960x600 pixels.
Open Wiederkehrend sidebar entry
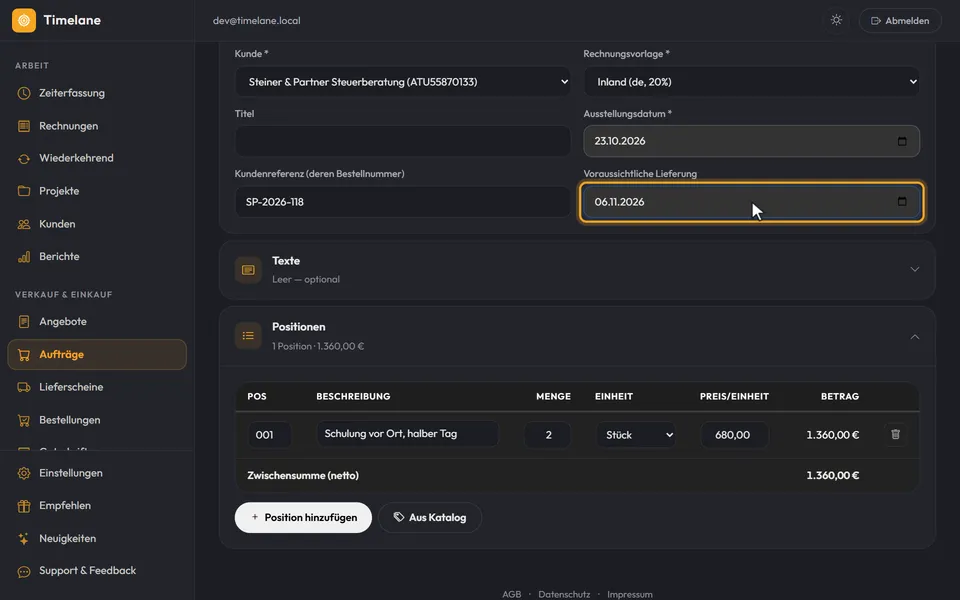(97, 158)
